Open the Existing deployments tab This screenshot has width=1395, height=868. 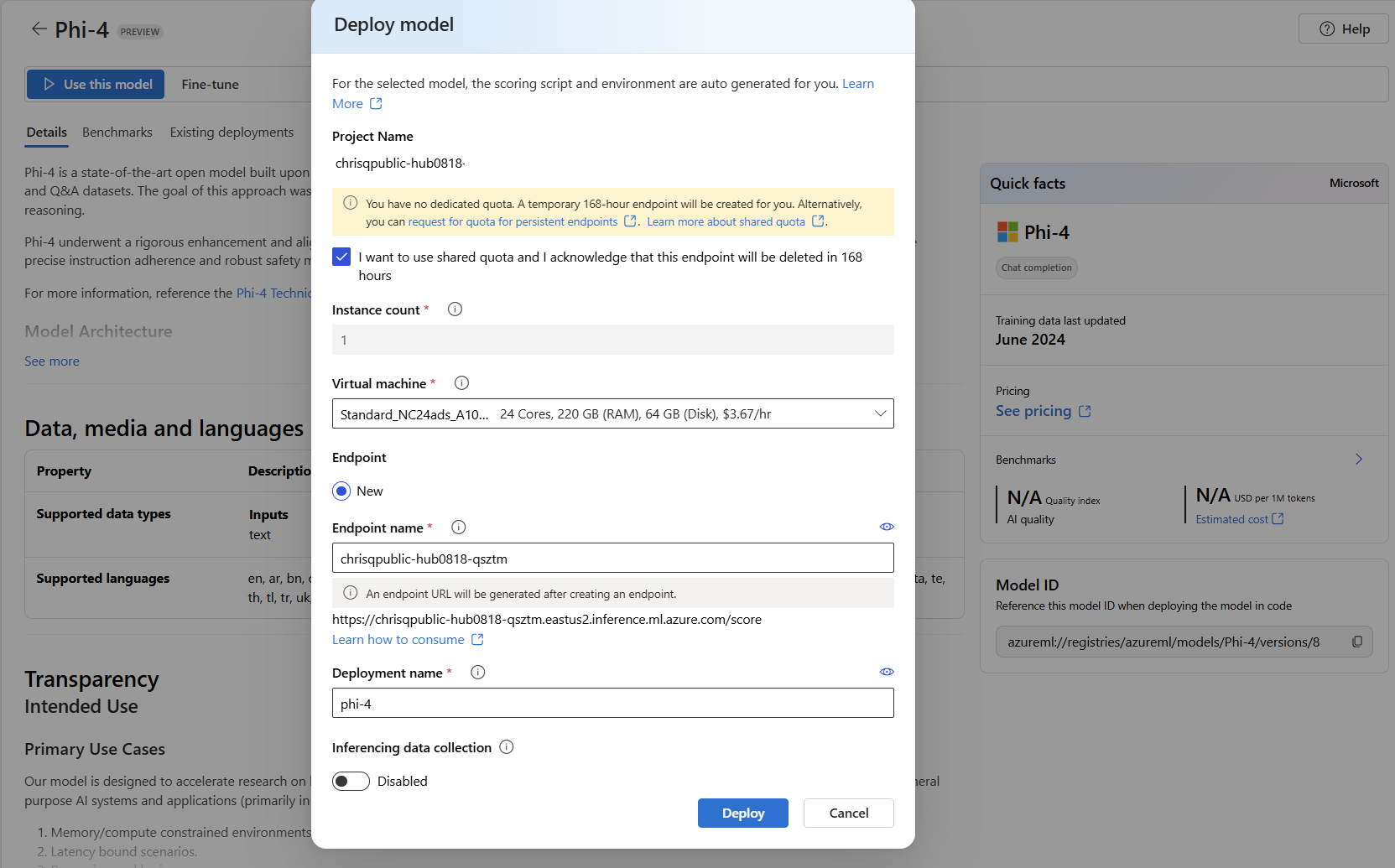click(x=232, y=133)
